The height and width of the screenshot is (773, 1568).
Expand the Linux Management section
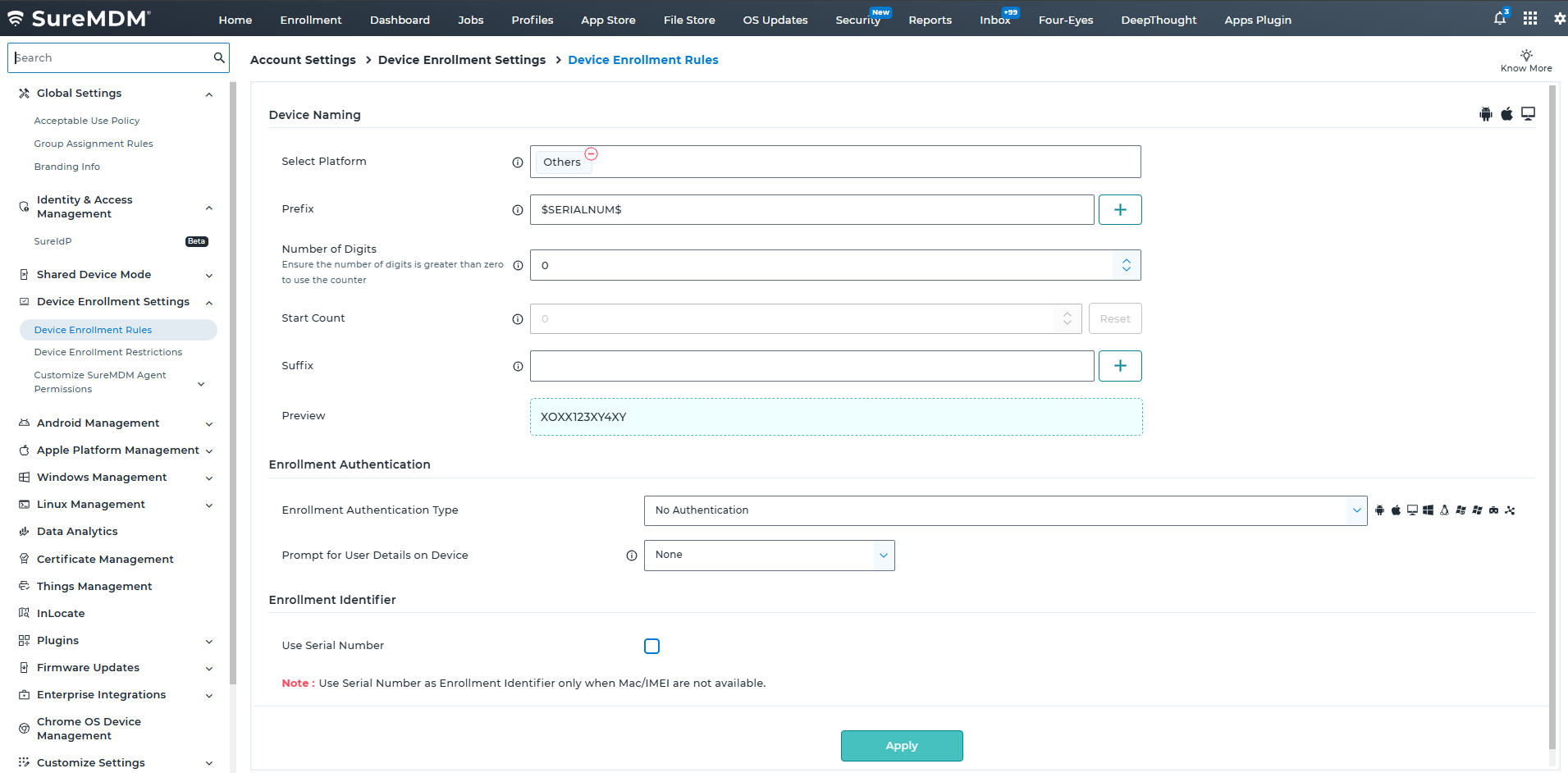209,505
